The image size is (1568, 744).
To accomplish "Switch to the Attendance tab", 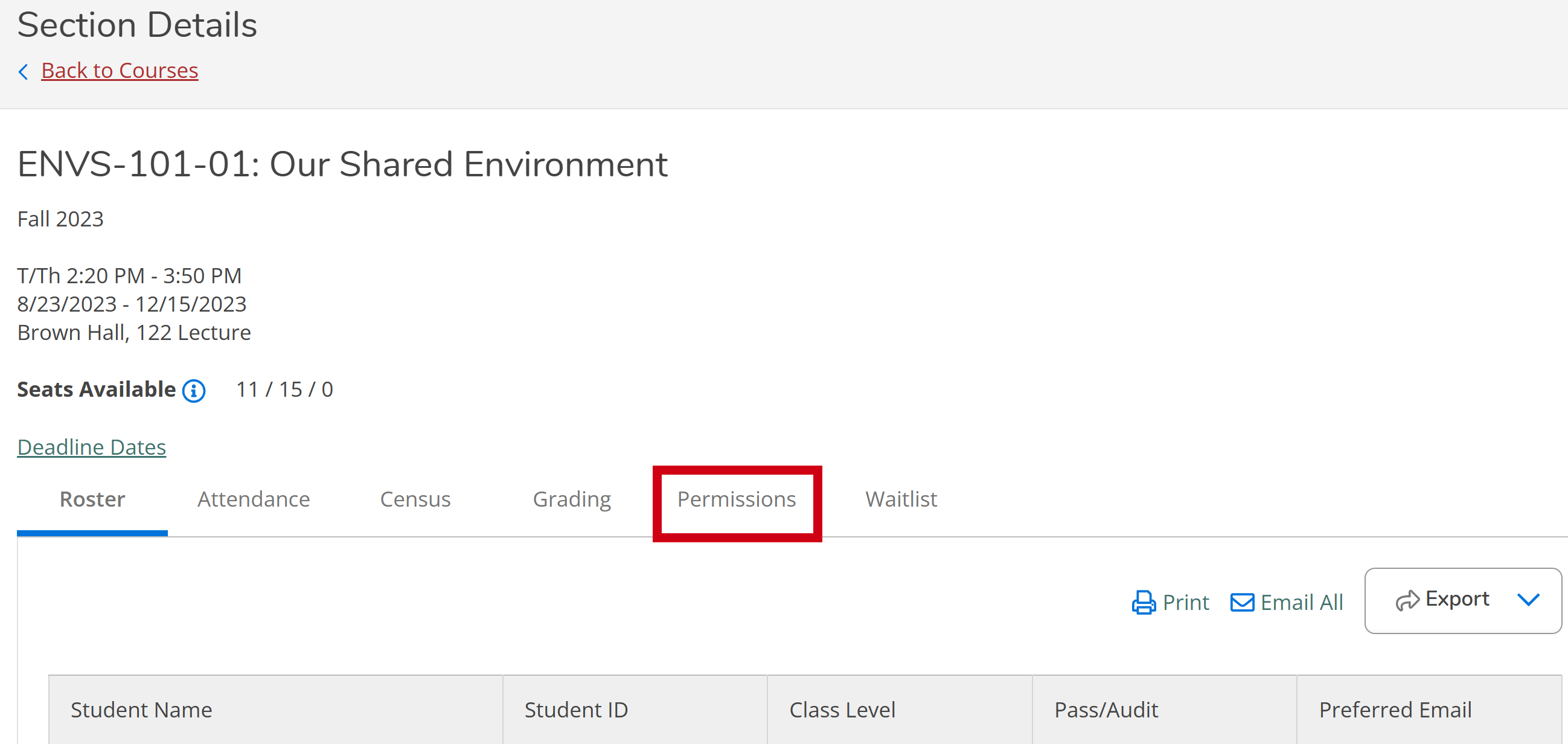I will 253,499.
